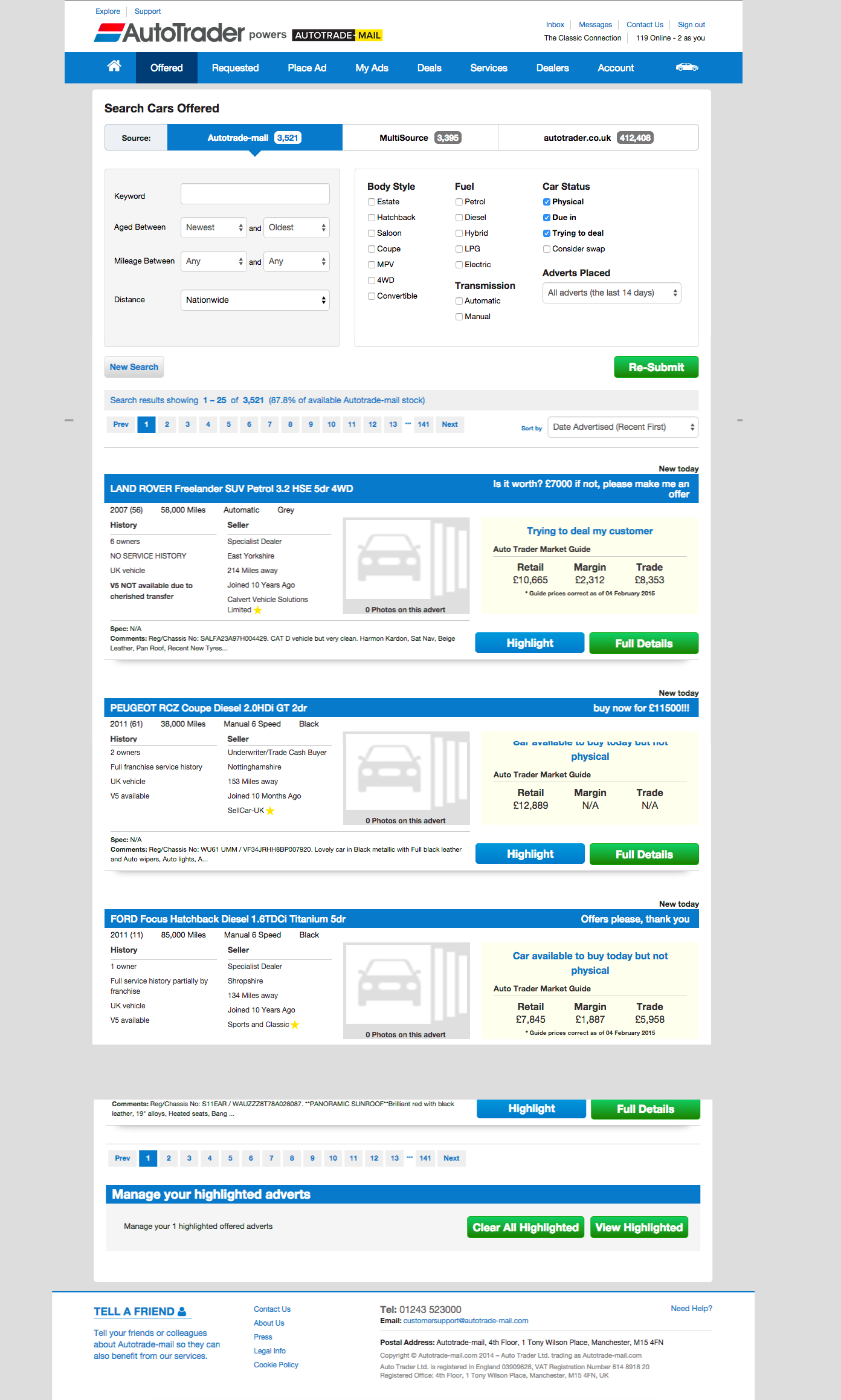The image size is (841, 1400).
Task: Enable the Hatchback body style checkbox
Action: pos(372,218)
